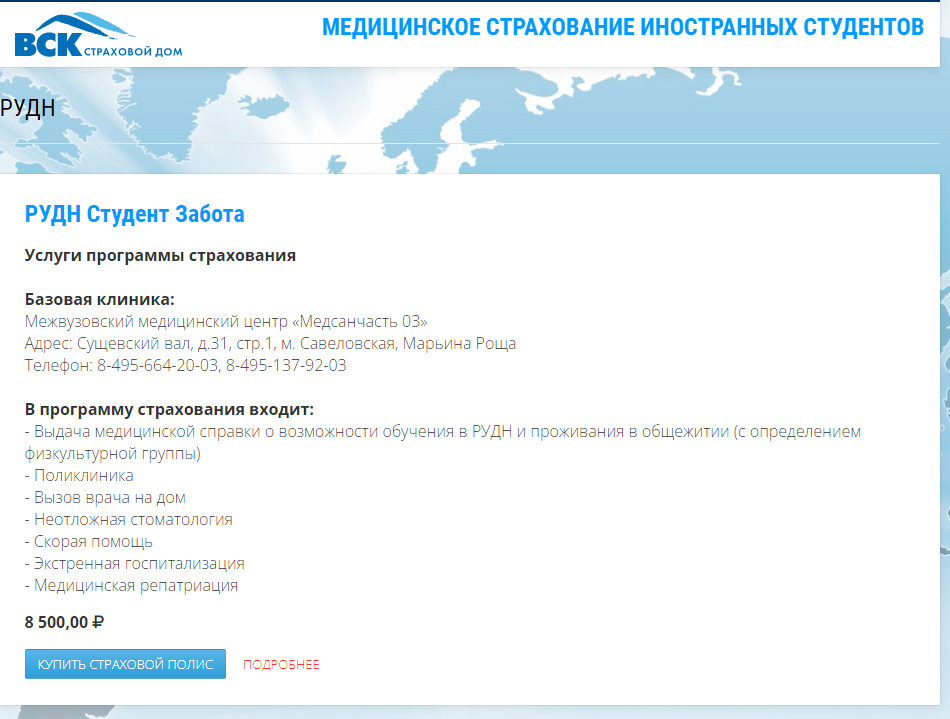Click the '- Скорая помощь' item

pos(89,542)
